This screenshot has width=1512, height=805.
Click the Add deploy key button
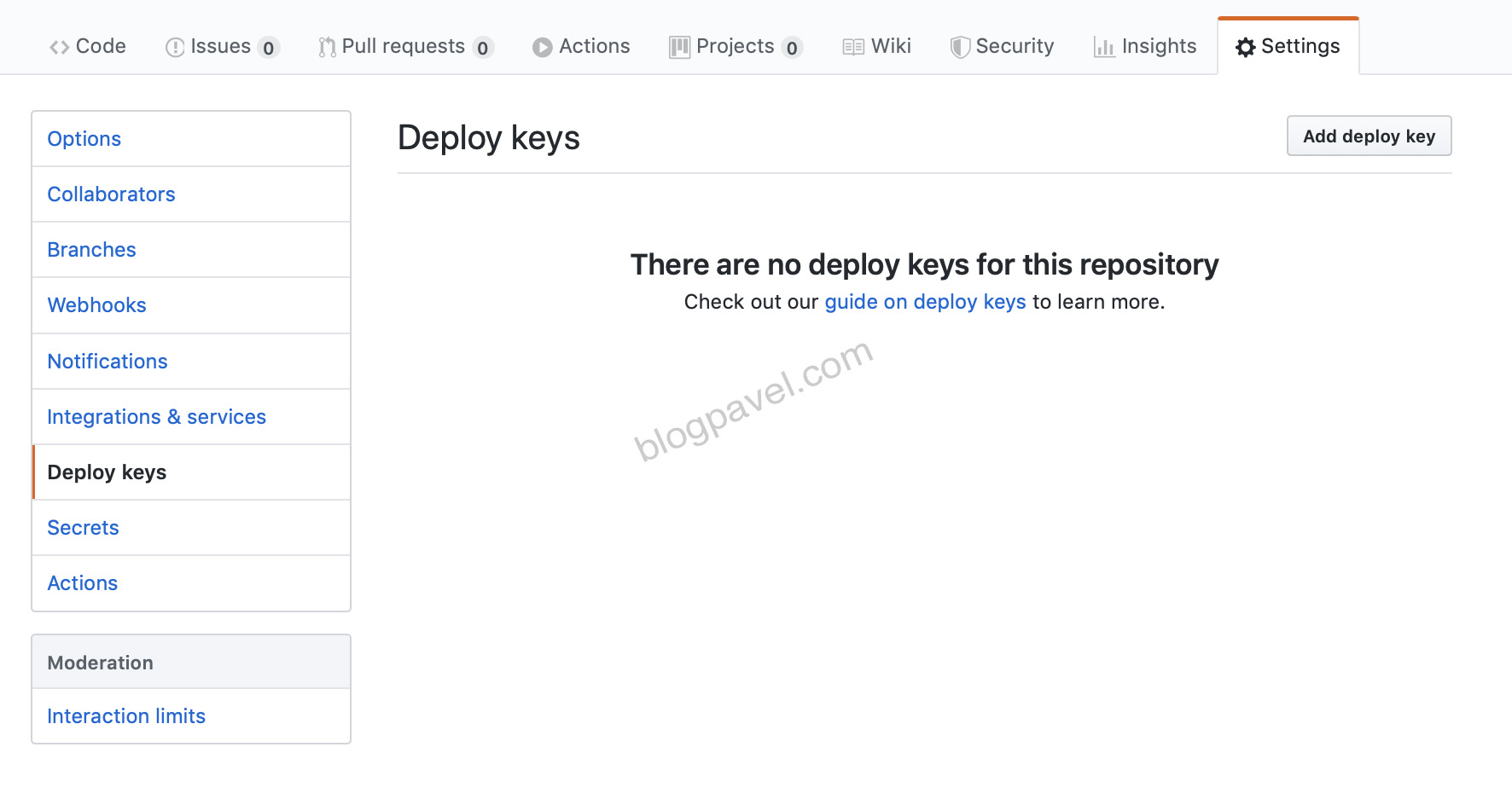[1368, 136]
